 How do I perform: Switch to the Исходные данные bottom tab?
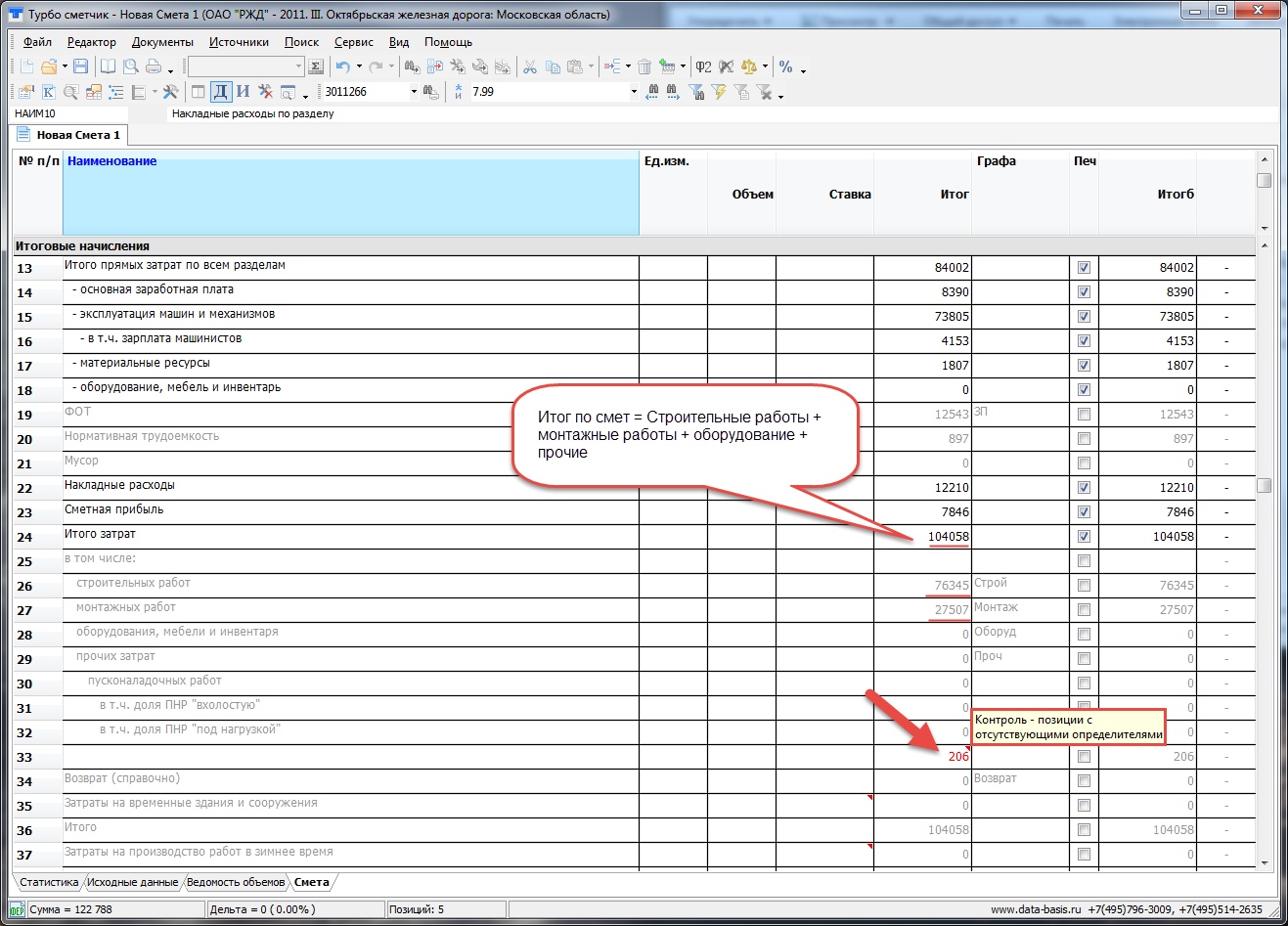click(132, 882)
